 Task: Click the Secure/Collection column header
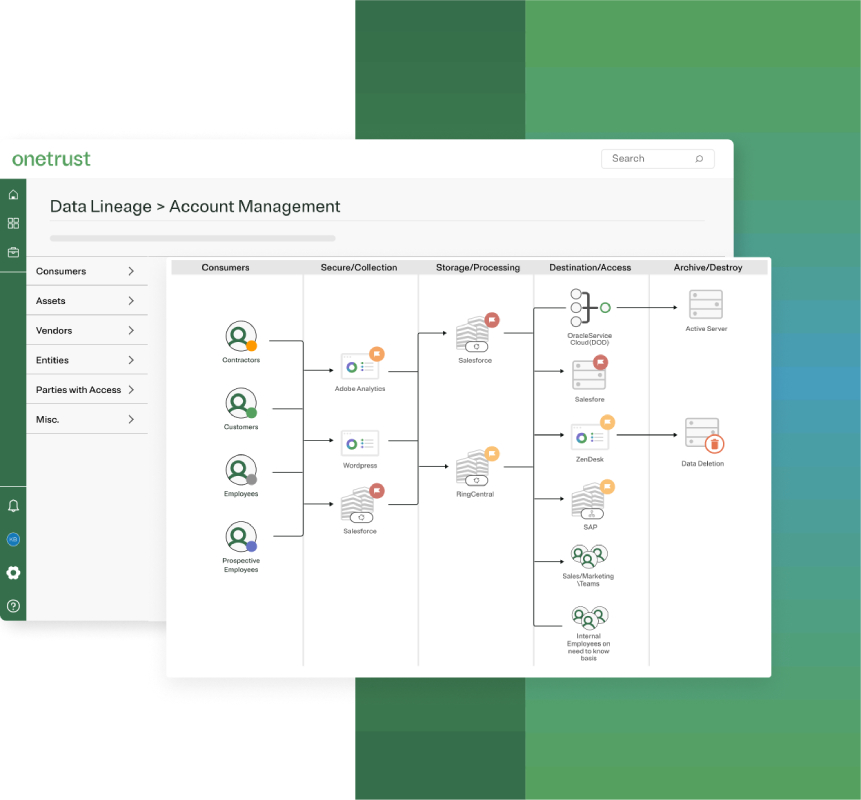tap(359, 267)
